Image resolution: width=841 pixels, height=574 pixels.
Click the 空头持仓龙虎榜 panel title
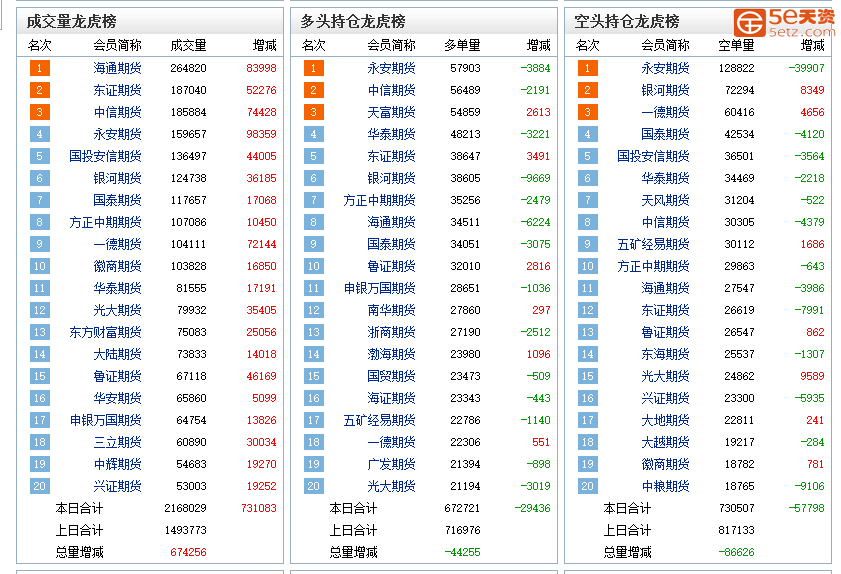[x=627, y=21]
